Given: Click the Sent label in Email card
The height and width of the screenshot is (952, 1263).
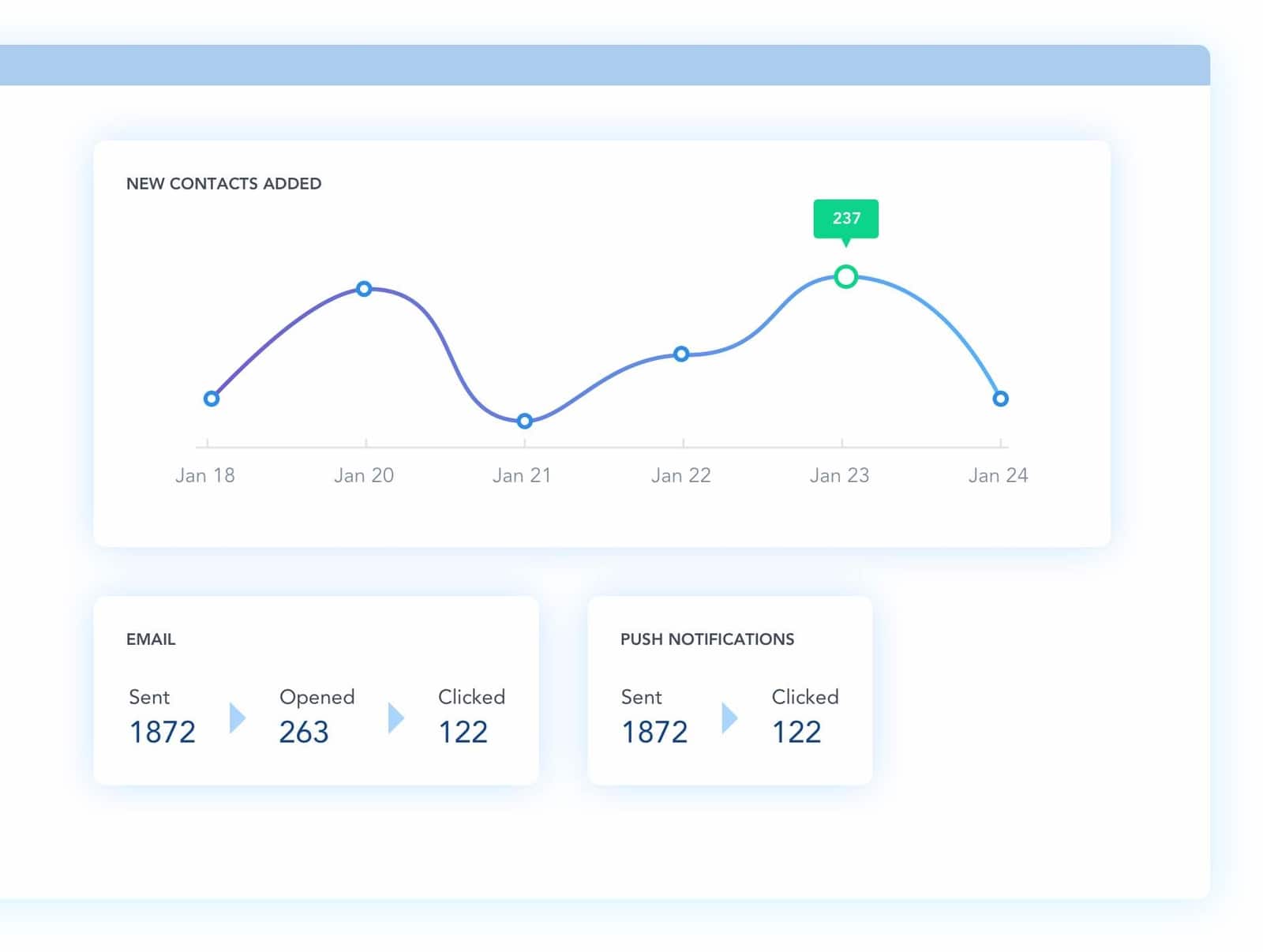Looking at the screenshot, I should 149,697.
